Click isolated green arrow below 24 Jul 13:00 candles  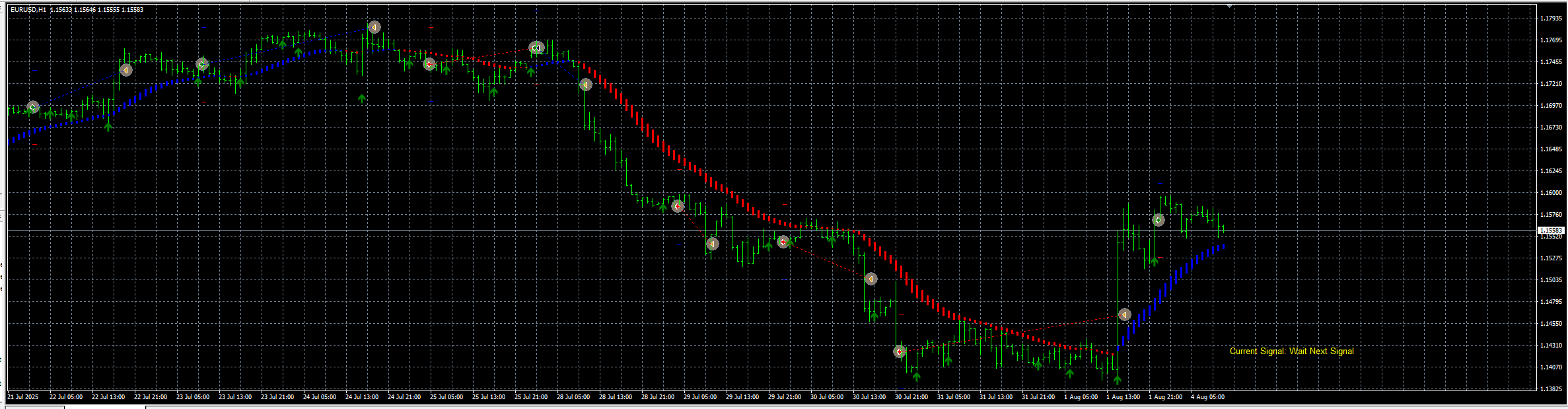362,98
